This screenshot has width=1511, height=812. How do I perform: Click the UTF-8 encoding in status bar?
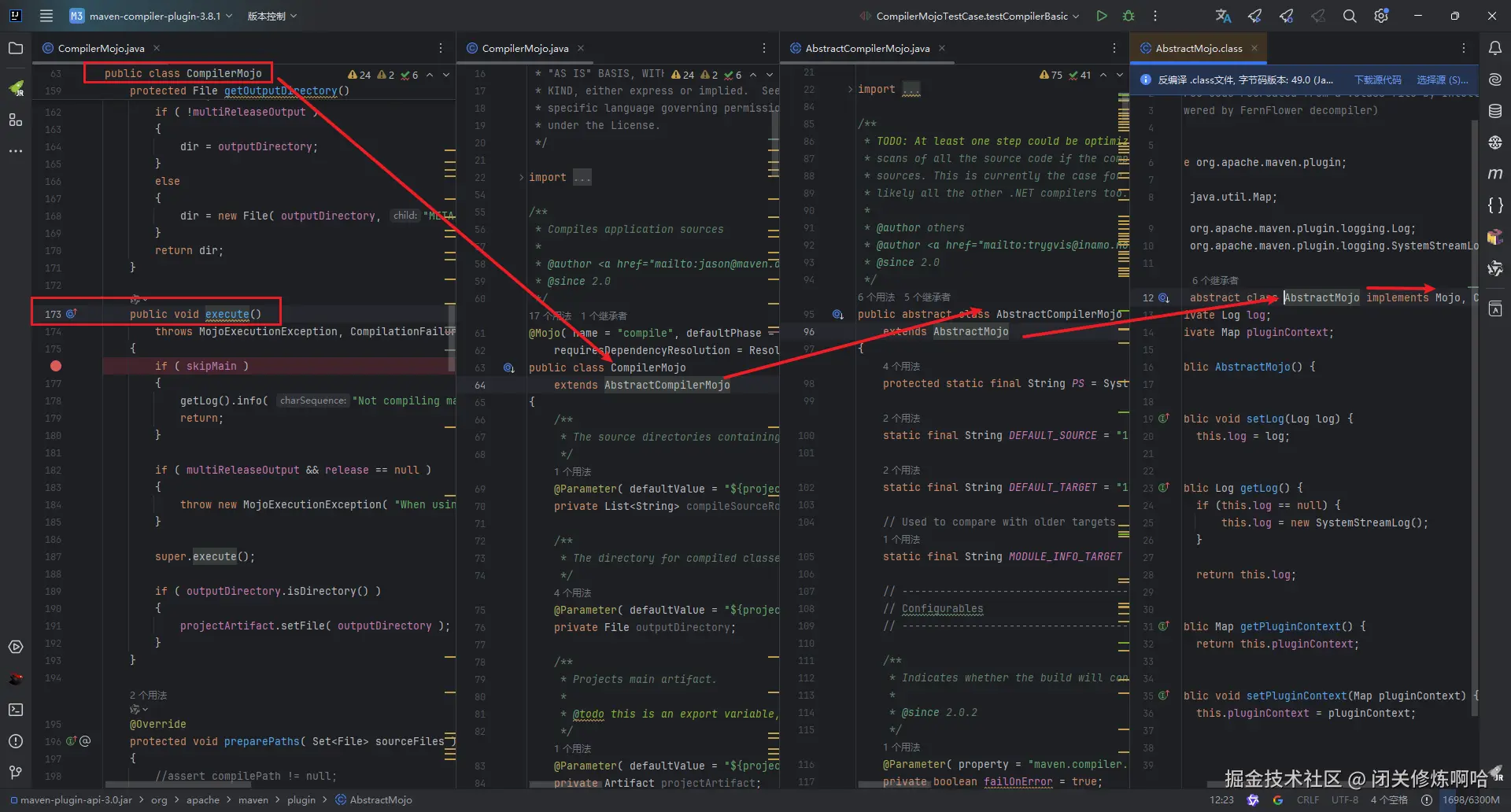1345,800
